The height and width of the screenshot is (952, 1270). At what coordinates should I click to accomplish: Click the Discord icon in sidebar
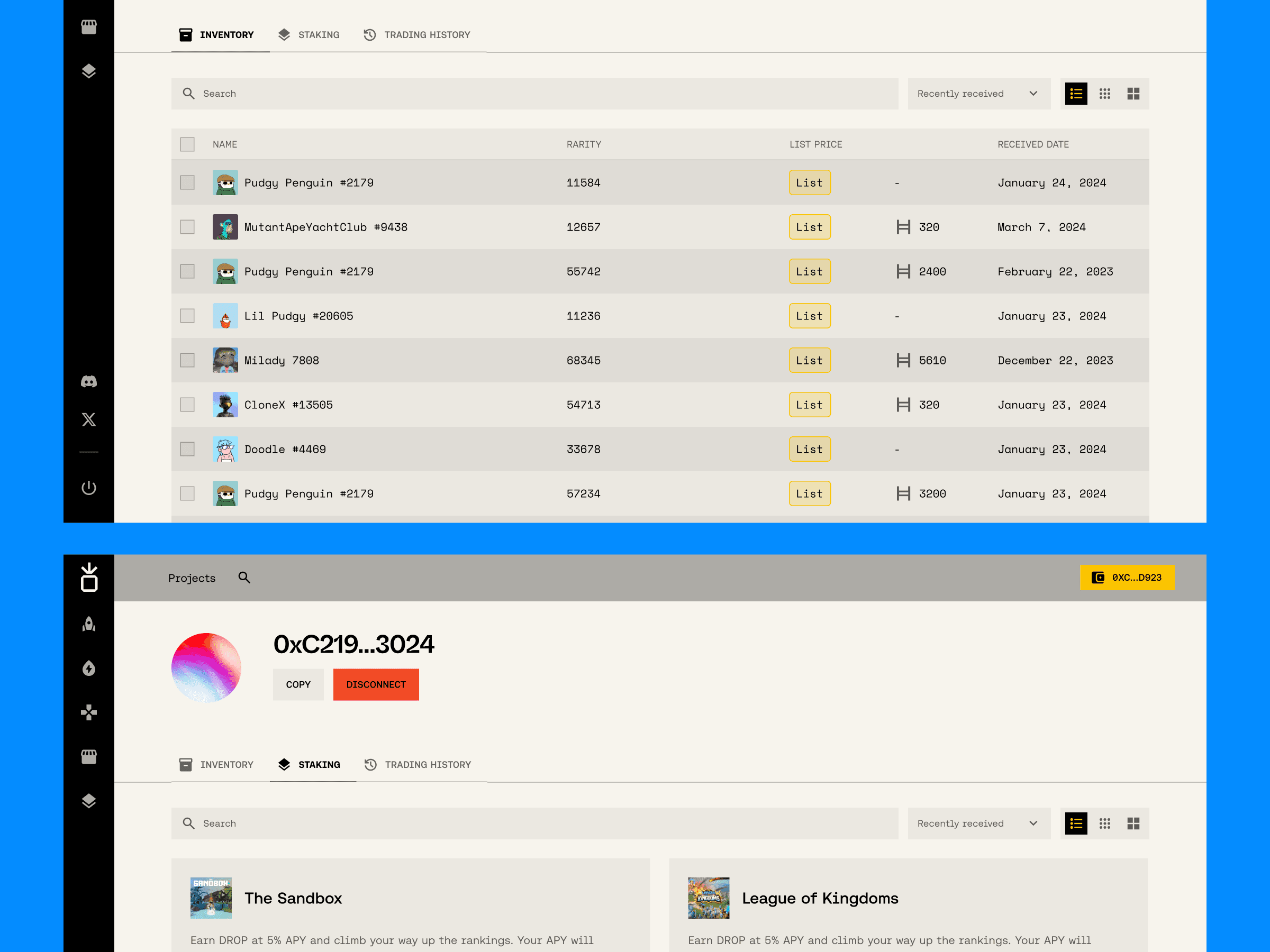pyautogui.click(x=88, y=382)
